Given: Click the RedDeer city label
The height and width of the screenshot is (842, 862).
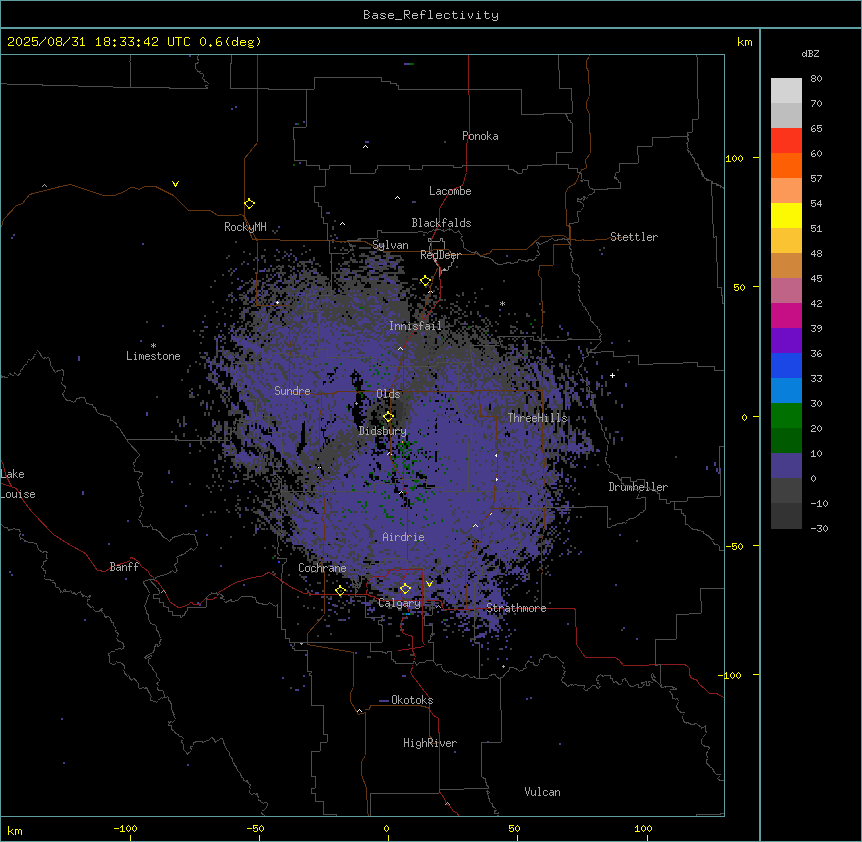Looking at the screenshot, I should tap(440, 255).
